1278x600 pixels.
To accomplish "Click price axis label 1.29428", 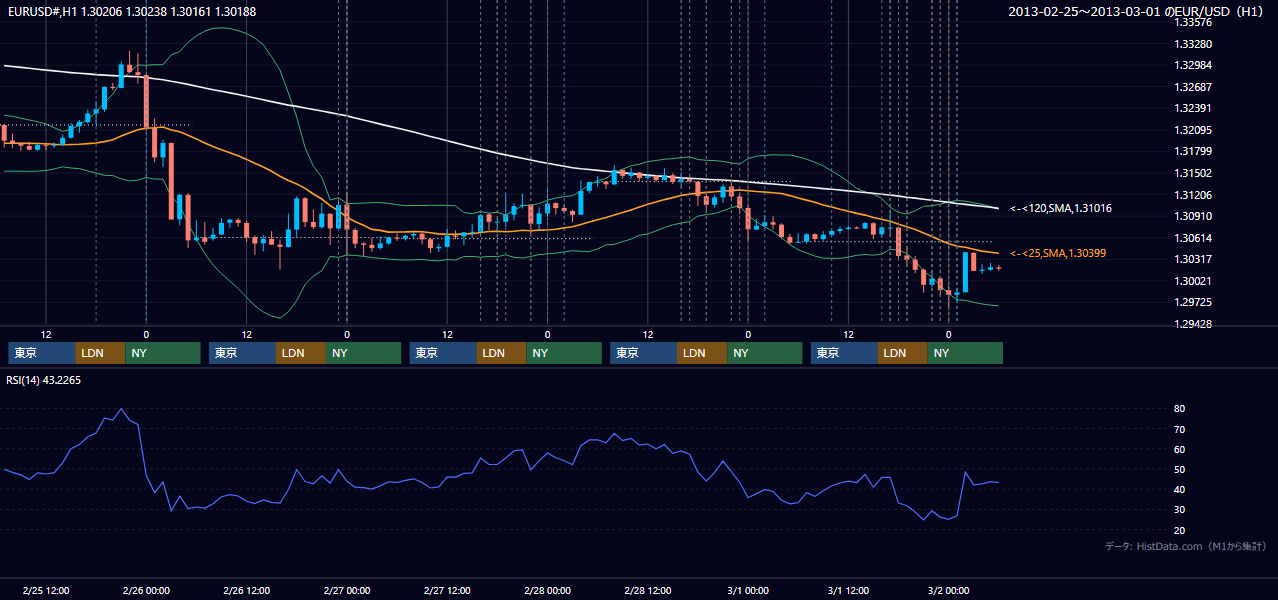I will pyautogui.click(x=1193, y=324).
